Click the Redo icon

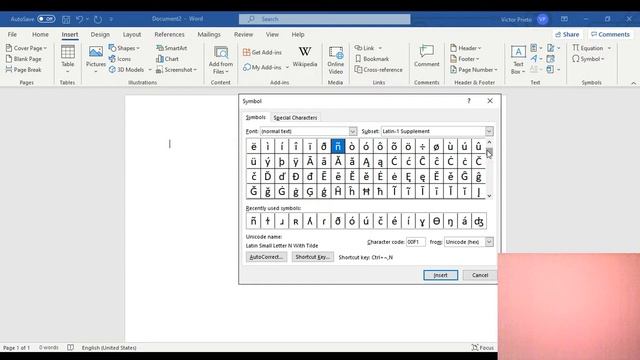(98, 19)
